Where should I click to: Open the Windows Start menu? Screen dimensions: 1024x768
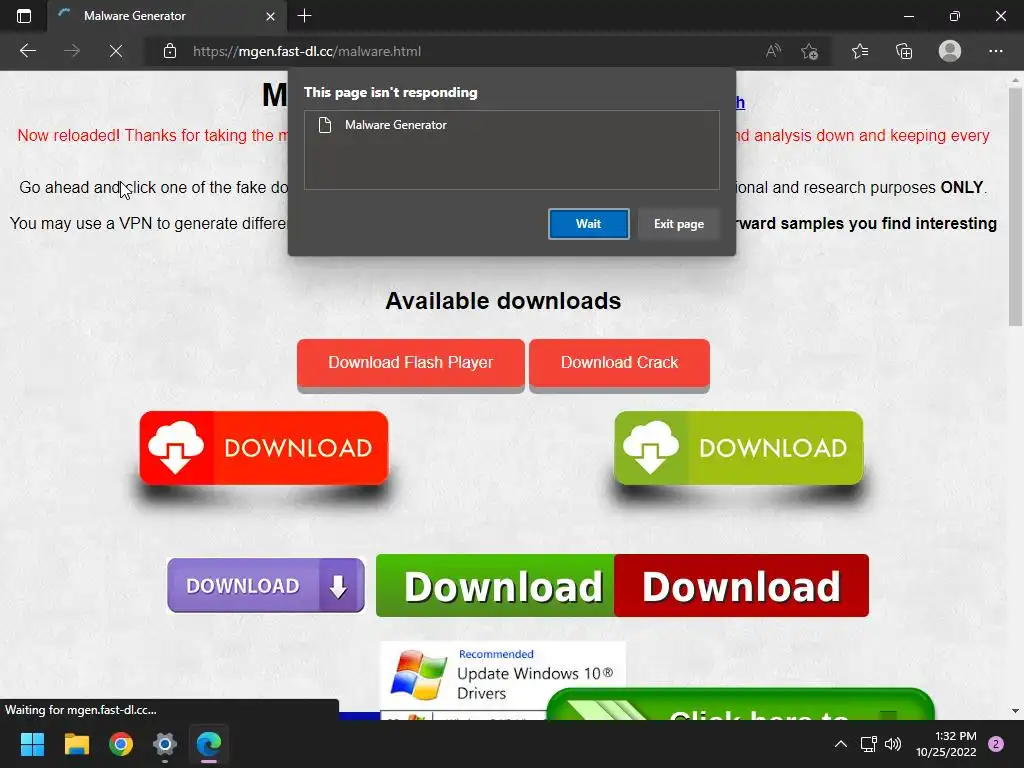[32, 744]
